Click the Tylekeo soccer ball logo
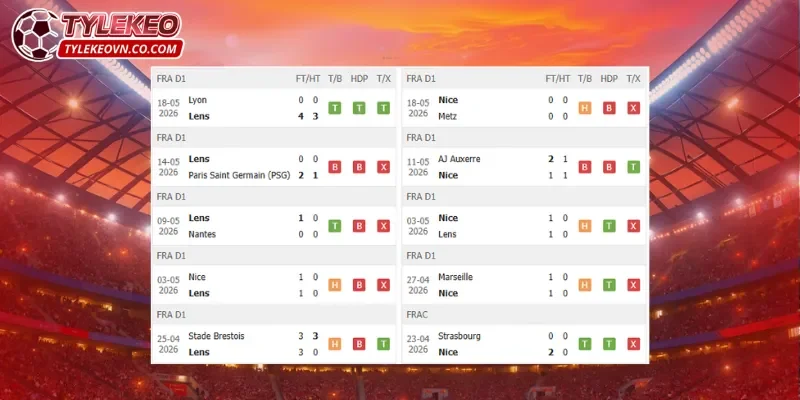Viewport: 800px width, 400px height. point(35,35)
